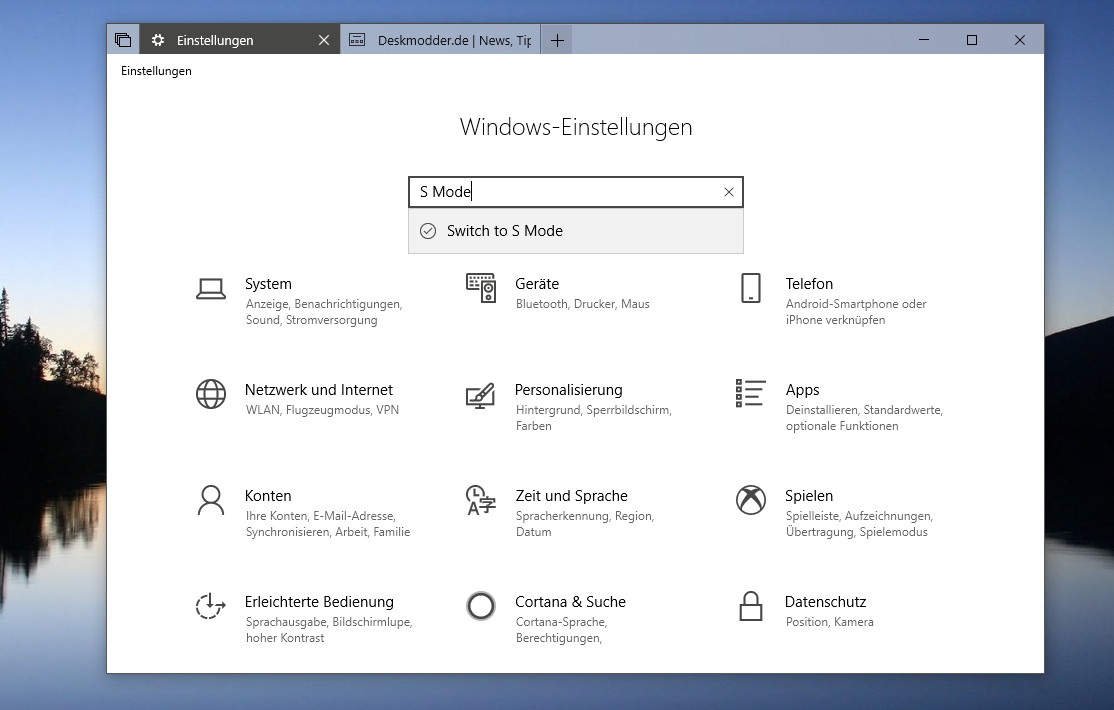The width and height of the screenshot is (1114, 710).
Task: Maximize the settings window
Action: click(x=972, y=40)
